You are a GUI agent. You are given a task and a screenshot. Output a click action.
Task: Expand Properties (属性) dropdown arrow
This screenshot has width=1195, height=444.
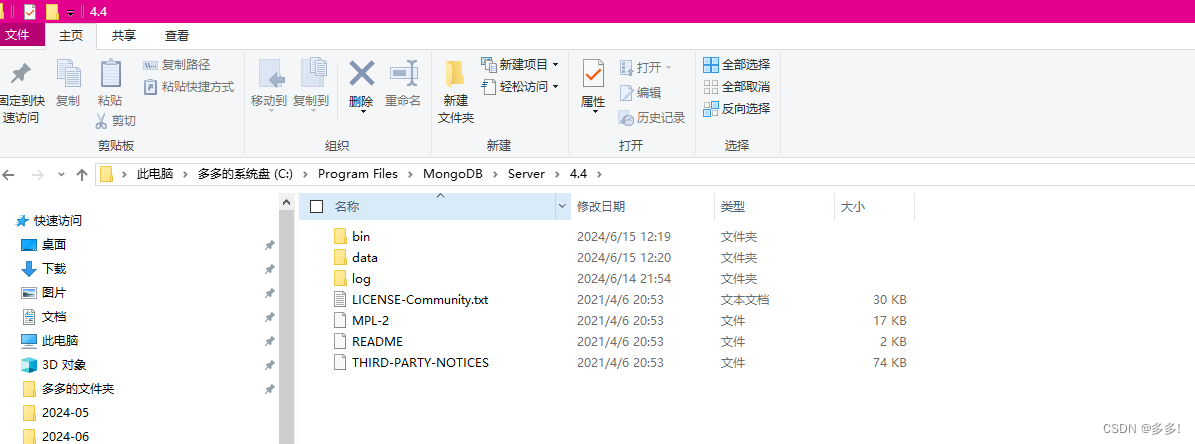click(594, 112)
